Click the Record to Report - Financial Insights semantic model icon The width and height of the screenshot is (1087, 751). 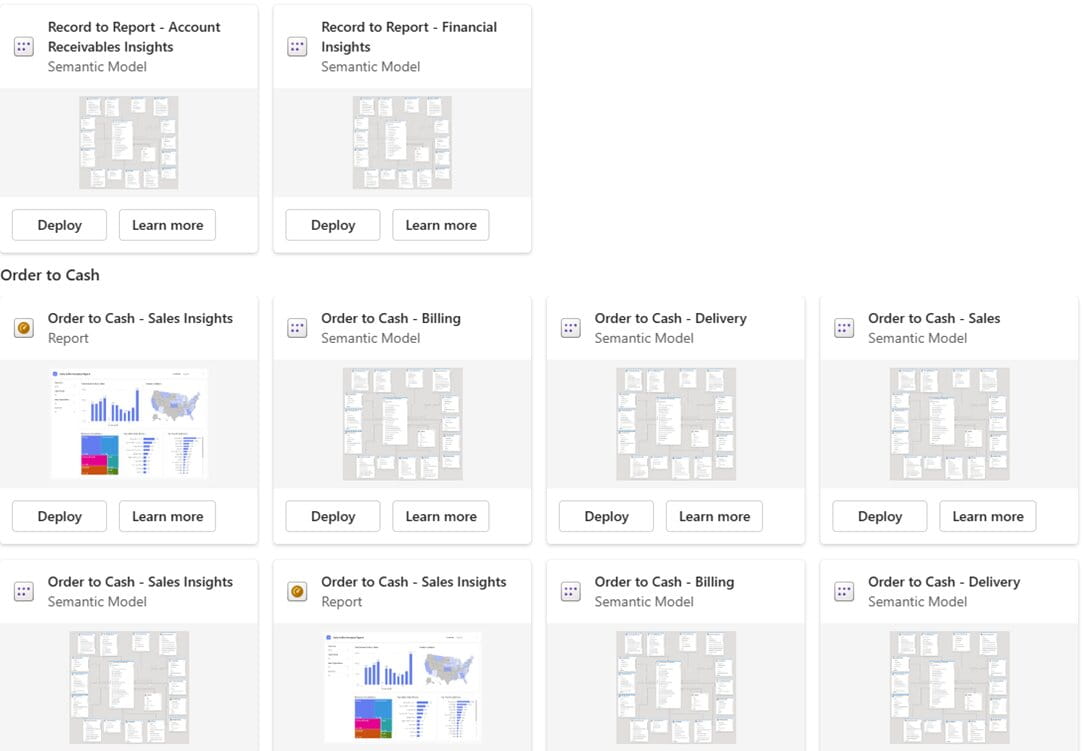click(296, 46)
